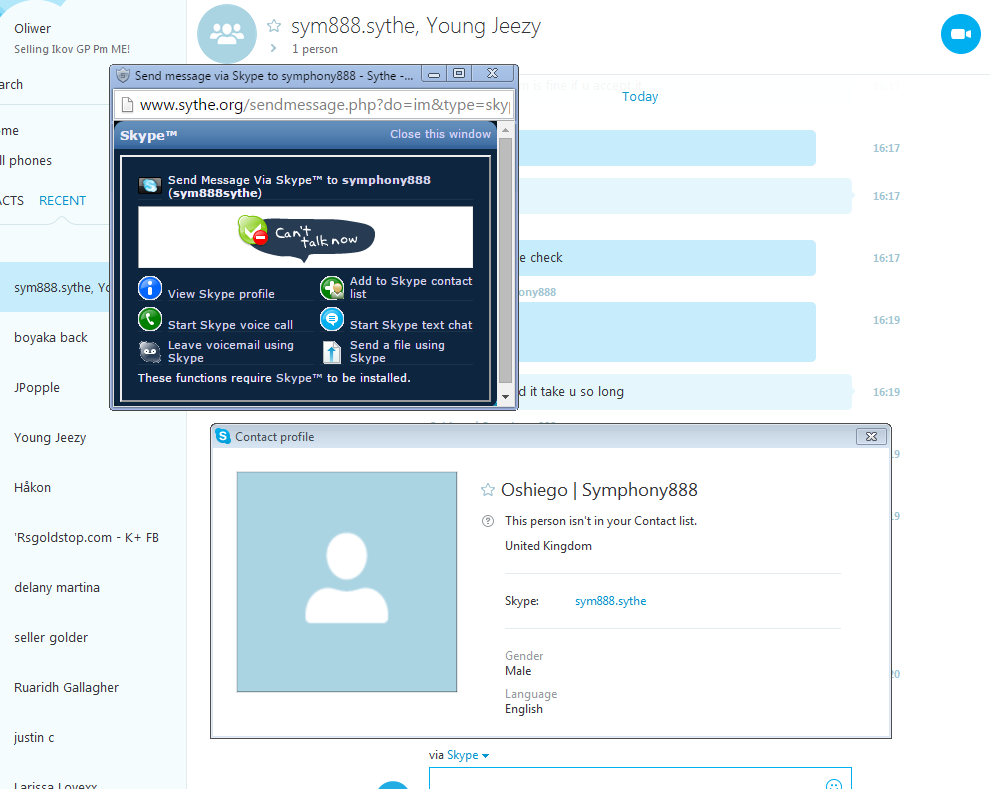Click the chat message ending 'it take u so long'
990x789 pixels.
pyautogui.click(x=685, y=391)
